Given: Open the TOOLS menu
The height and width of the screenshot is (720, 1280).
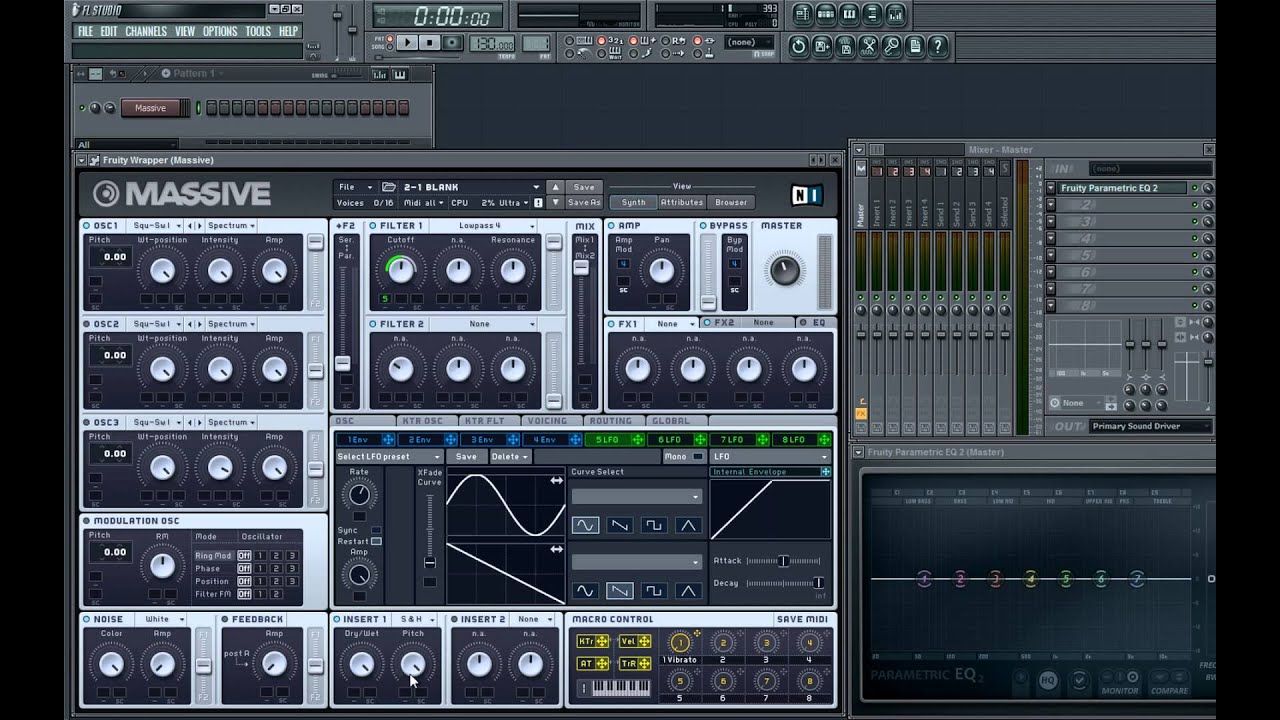Looking at the screenshot, I should pos(258,31).
